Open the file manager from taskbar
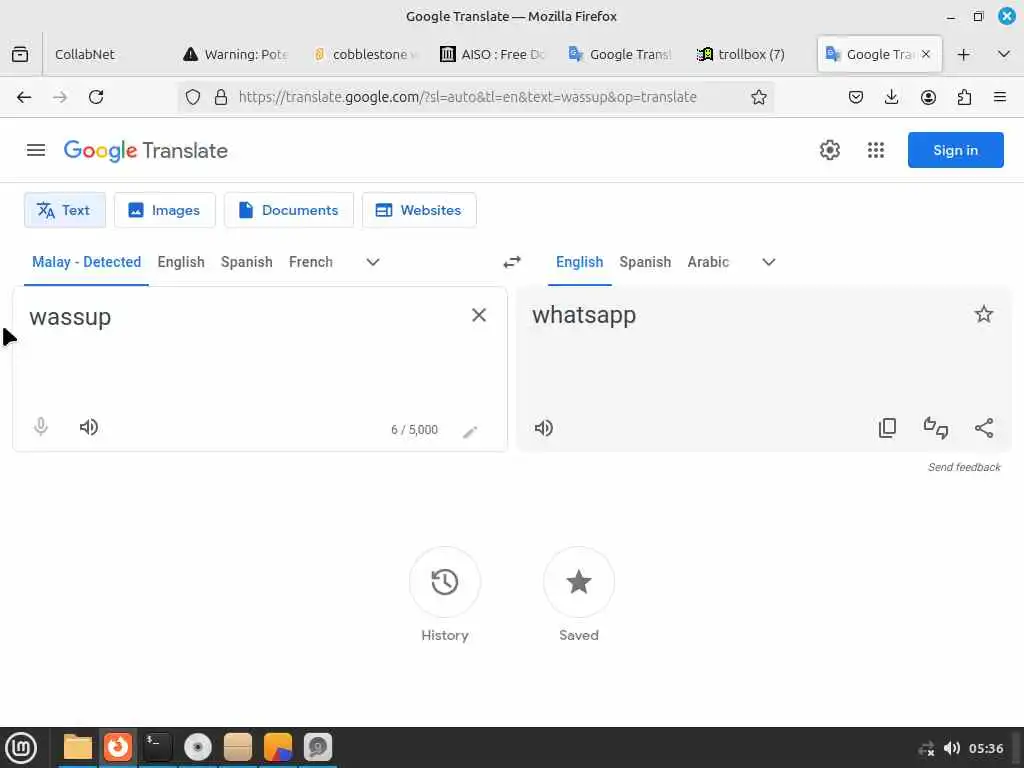The image size is (1024, 768). [78, 748]
